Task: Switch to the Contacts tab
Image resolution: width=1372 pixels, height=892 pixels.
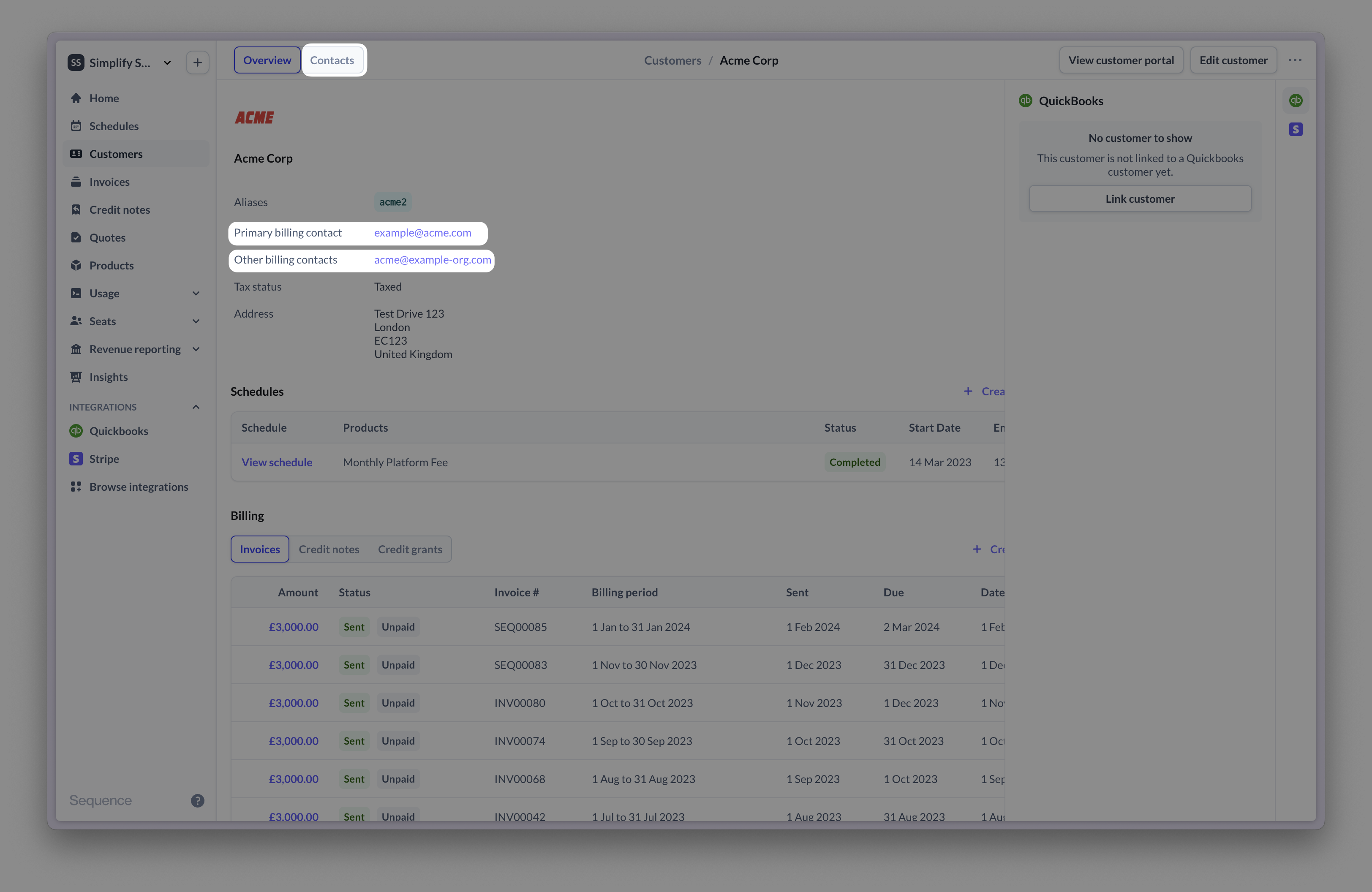Action: click(x=332, y=60)
